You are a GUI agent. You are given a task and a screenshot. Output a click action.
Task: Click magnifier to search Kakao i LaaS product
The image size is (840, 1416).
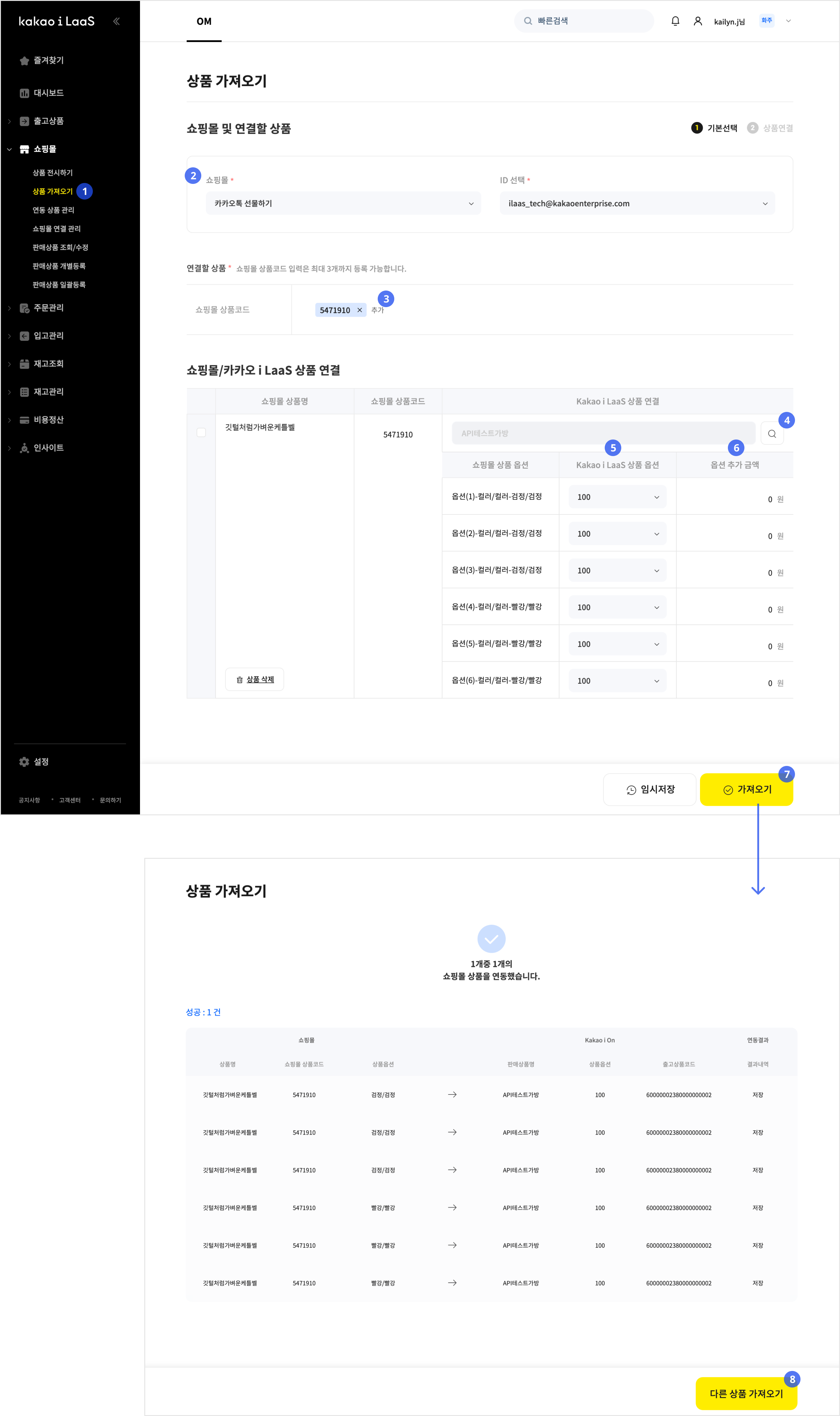click(x=771, y=434)
